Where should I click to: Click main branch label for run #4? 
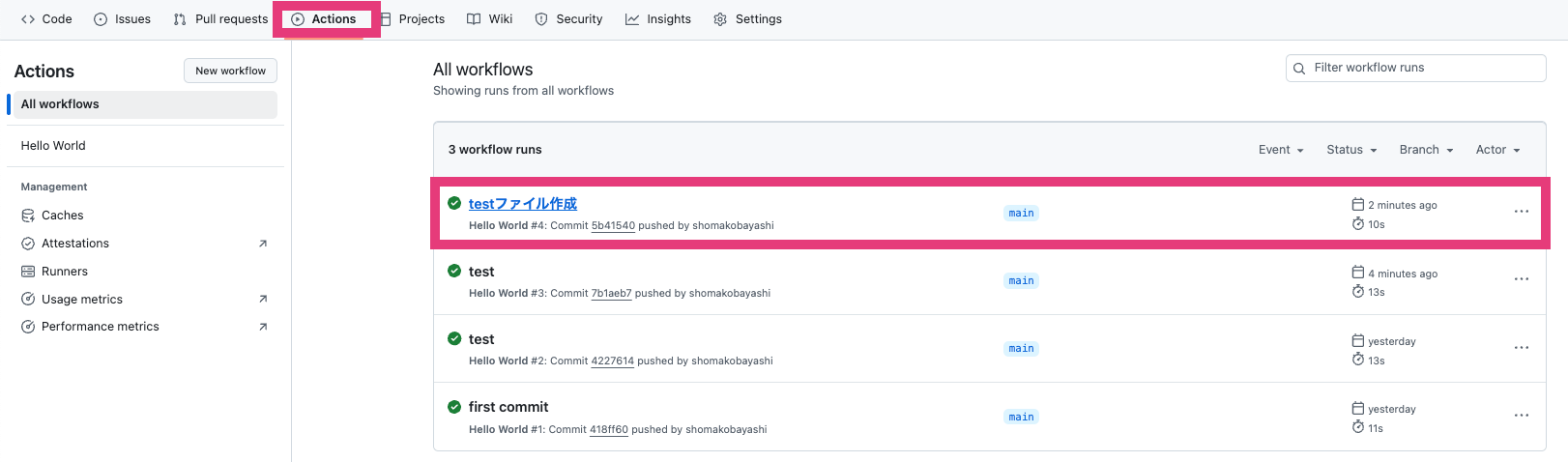1021,214
